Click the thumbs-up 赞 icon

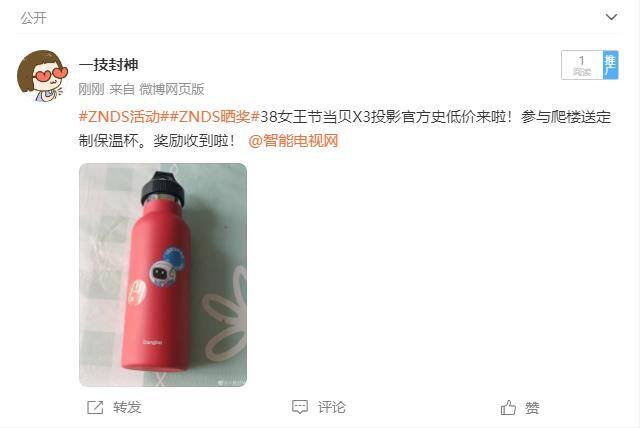coord(508,408)
